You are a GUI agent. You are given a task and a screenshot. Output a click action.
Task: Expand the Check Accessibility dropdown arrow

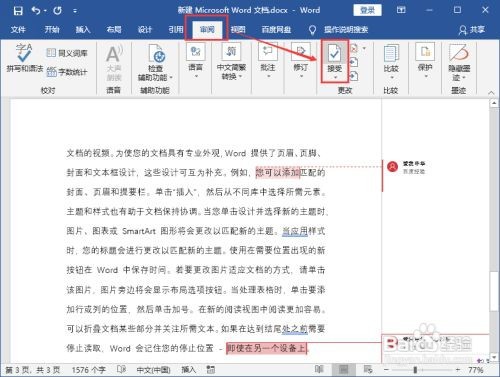point(171,78)
